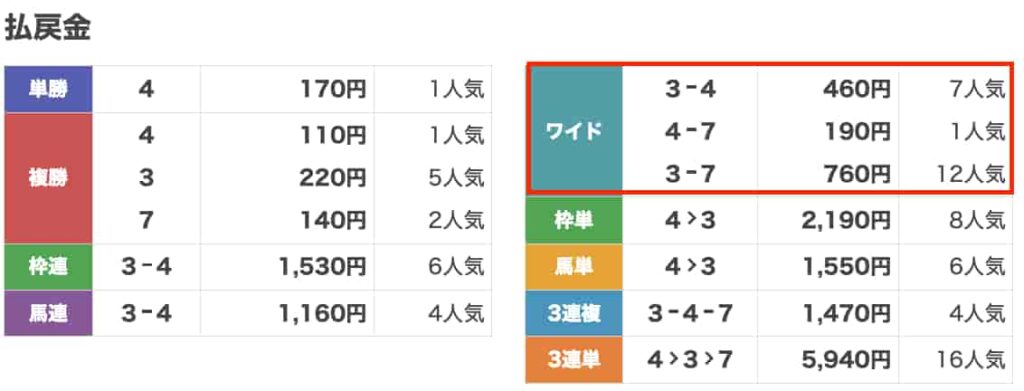Click the 払戻金 heading
Screen dimensions: 1024x391
pos(47,29)
